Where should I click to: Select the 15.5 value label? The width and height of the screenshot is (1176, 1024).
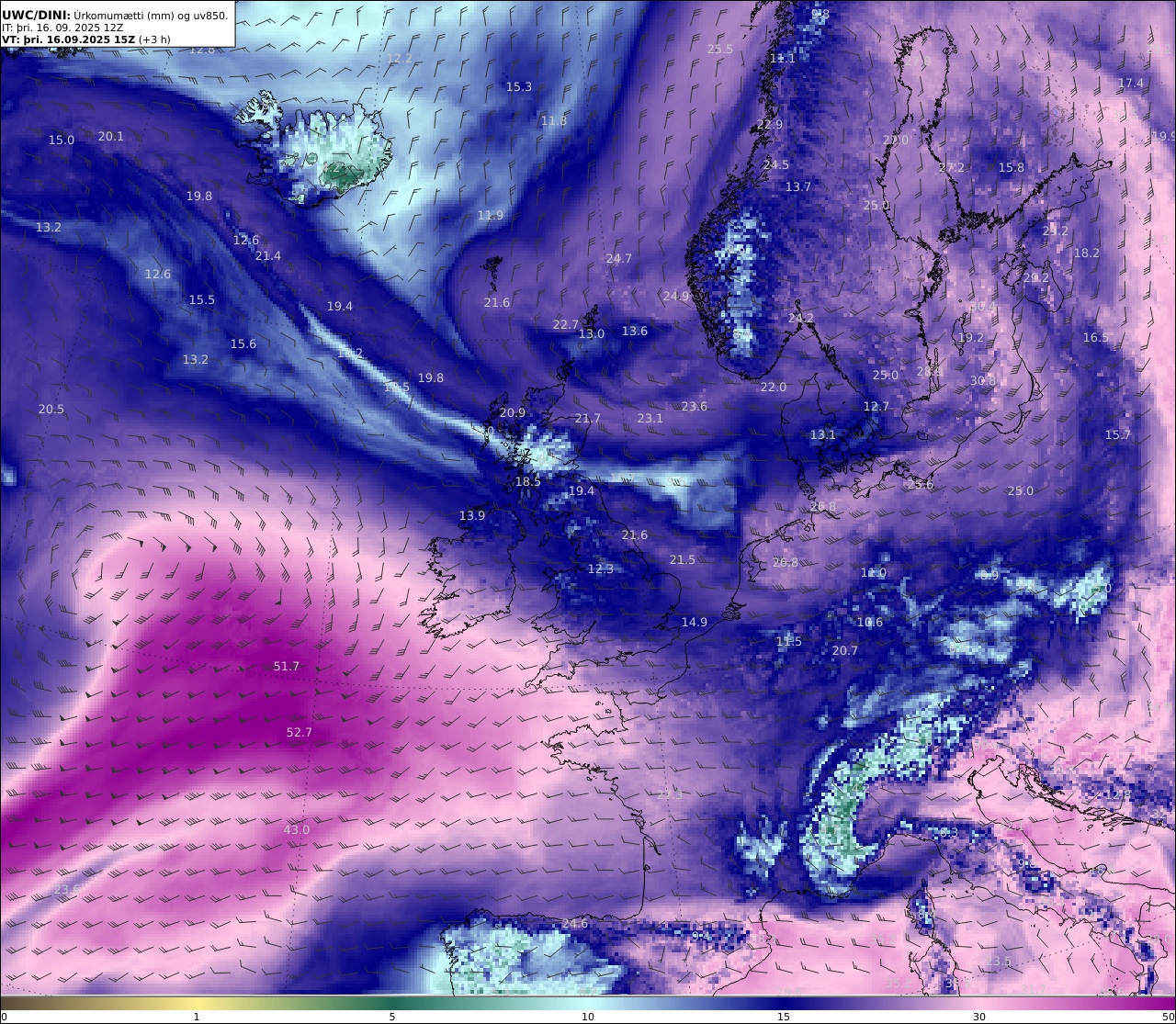(202, 299)
